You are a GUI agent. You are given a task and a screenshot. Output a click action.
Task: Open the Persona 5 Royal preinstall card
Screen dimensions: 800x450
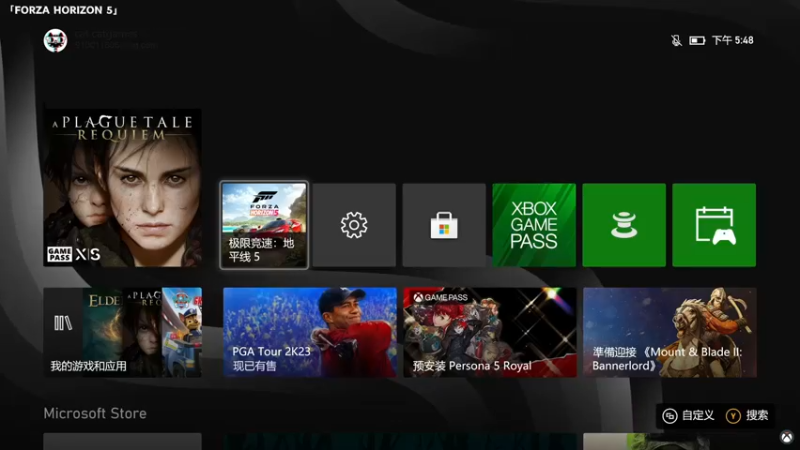[x=490, y=333]
